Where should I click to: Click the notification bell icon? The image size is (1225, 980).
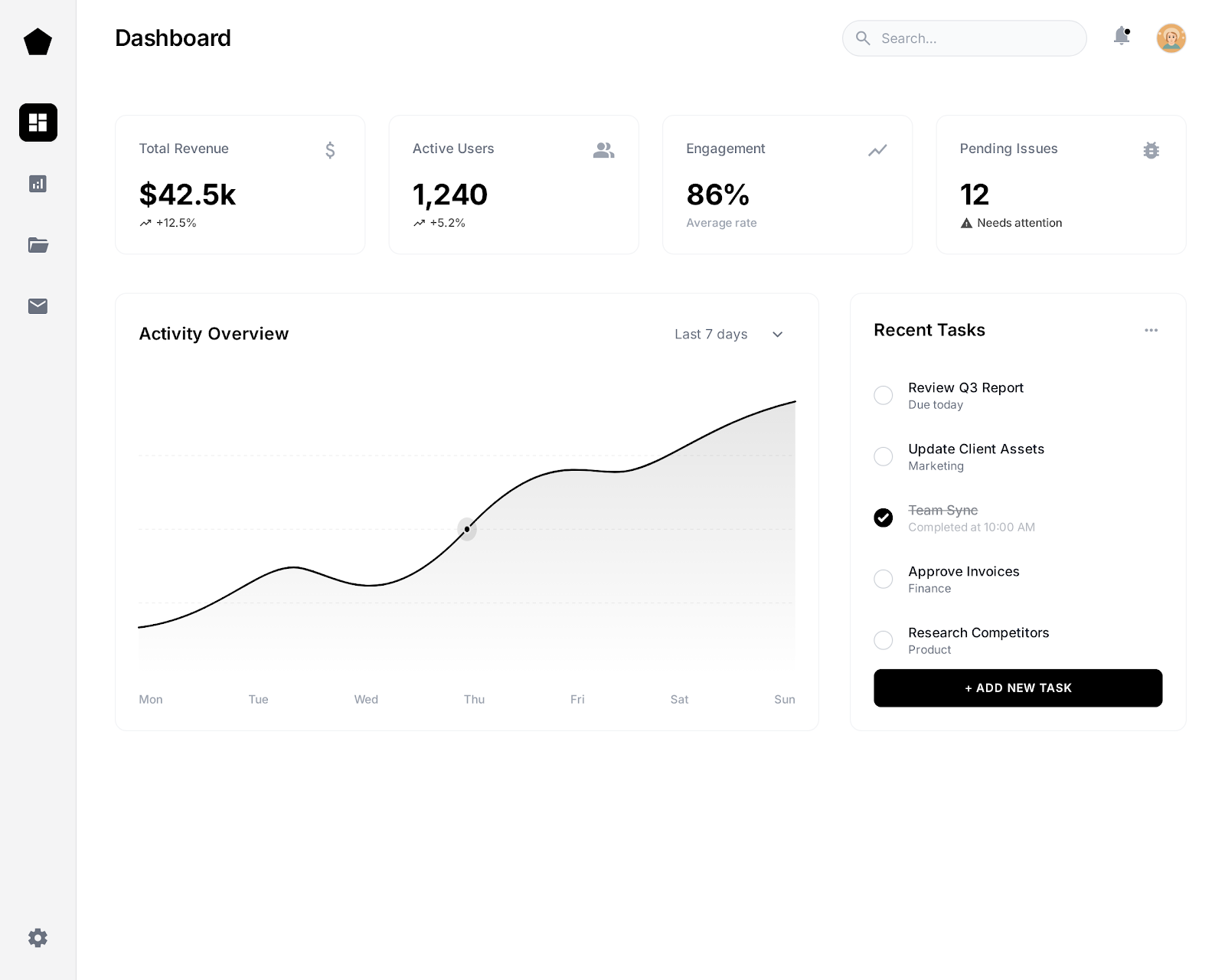(x=1122, y=36)
